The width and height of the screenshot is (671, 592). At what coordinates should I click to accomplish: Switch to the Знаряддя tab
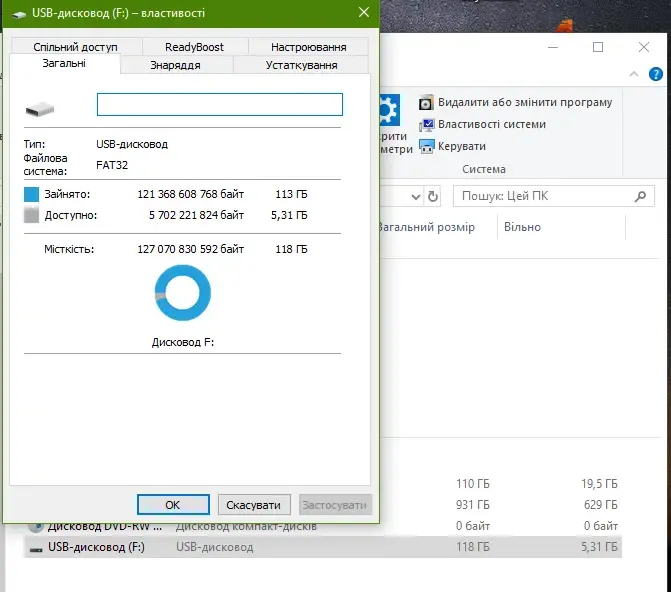click(x=176, y=65)
